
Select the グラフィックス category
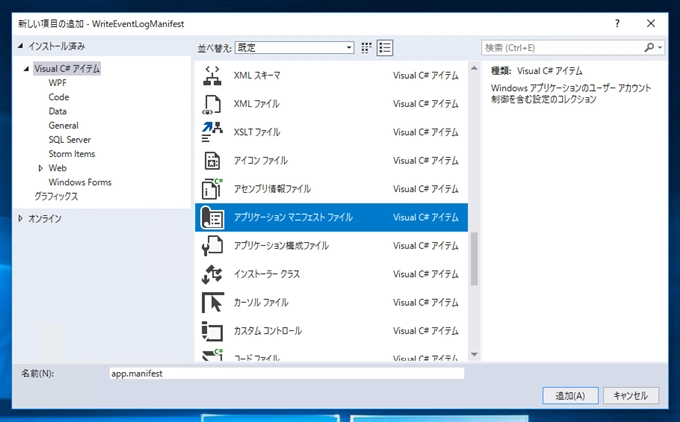pos(56,196)
